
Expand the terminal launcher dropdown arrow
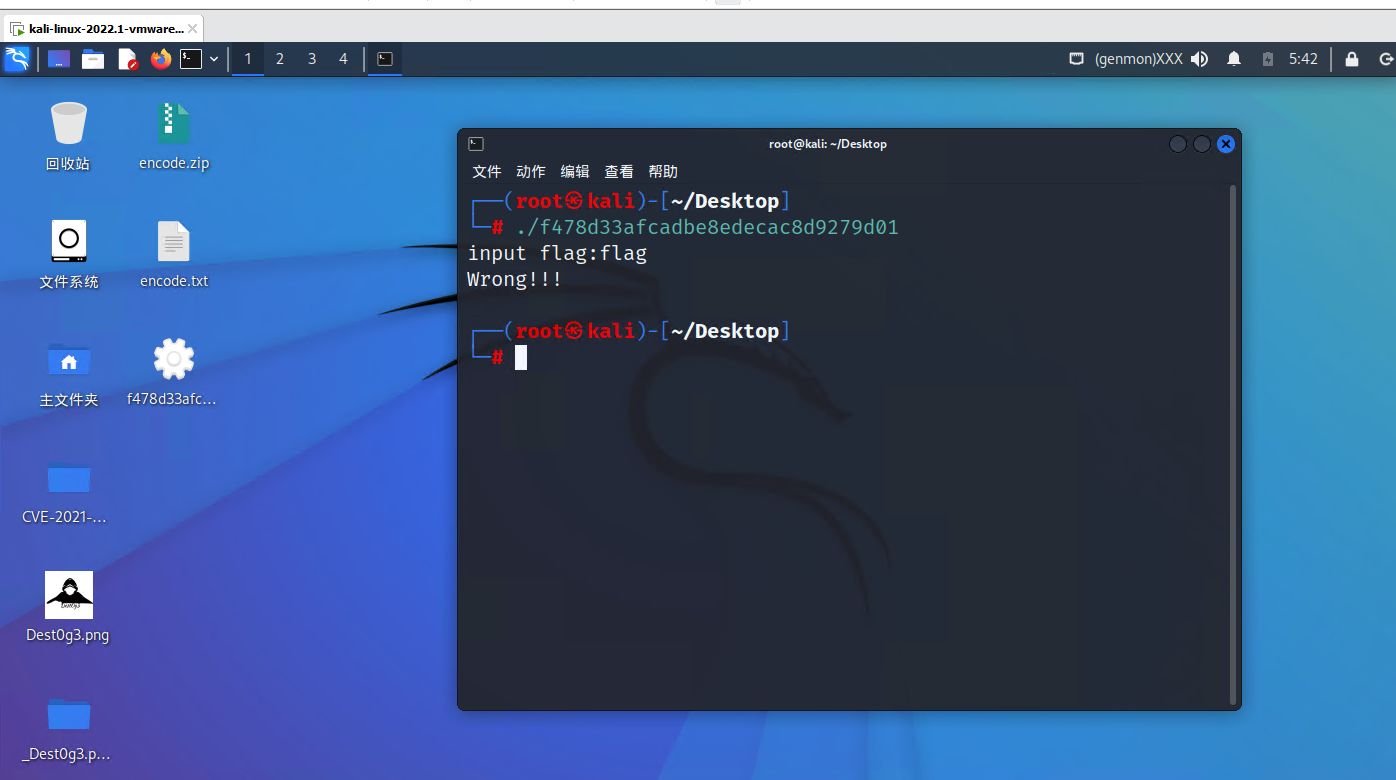214,59
